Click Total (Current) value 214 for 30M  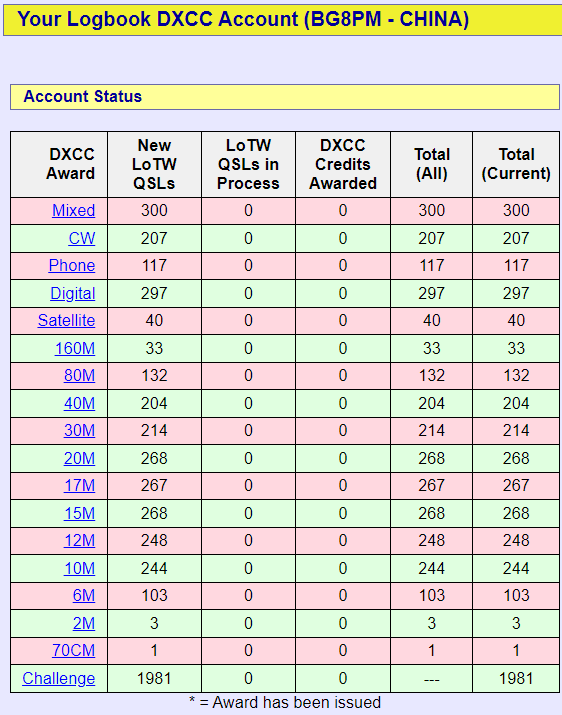point(516,431)
